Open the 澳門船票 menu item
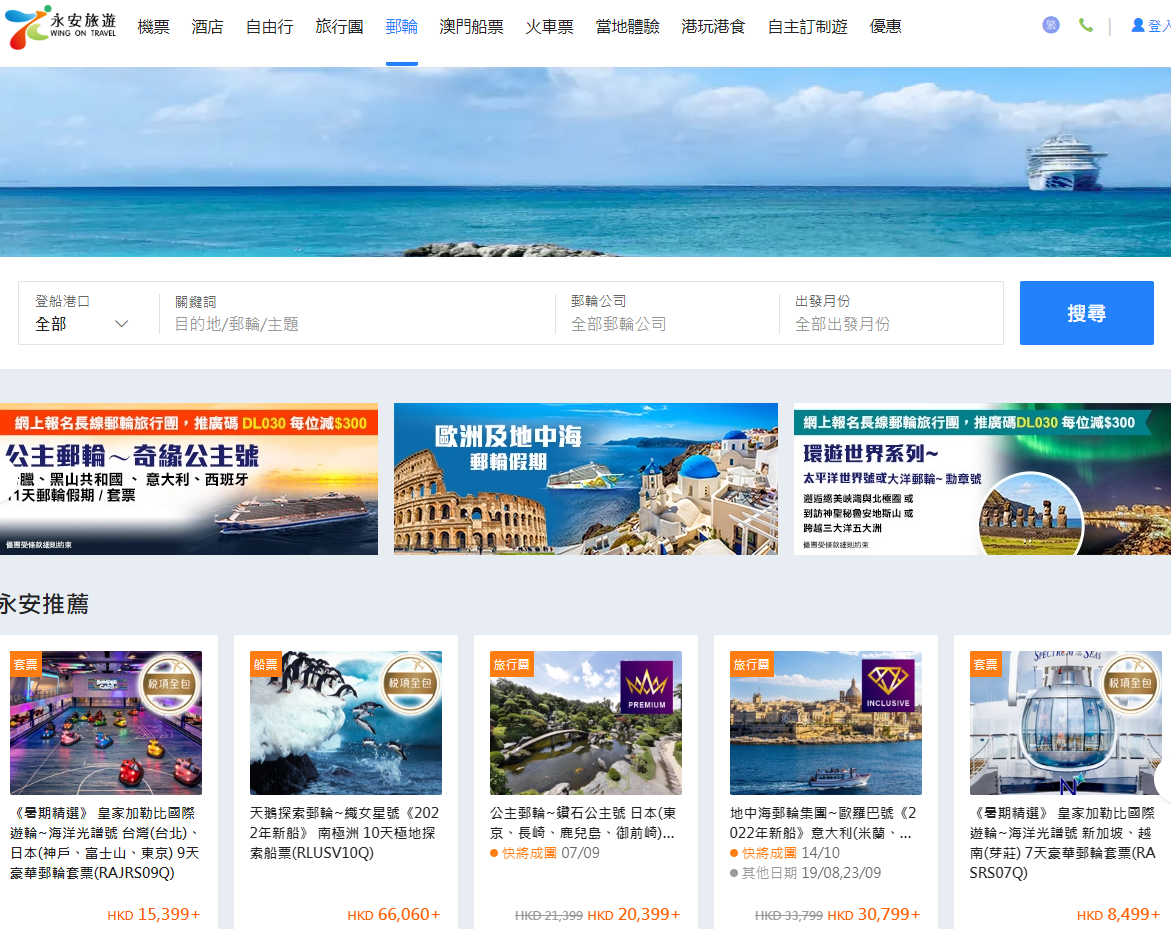The image size is (1171, 929). tap(471, 27)
